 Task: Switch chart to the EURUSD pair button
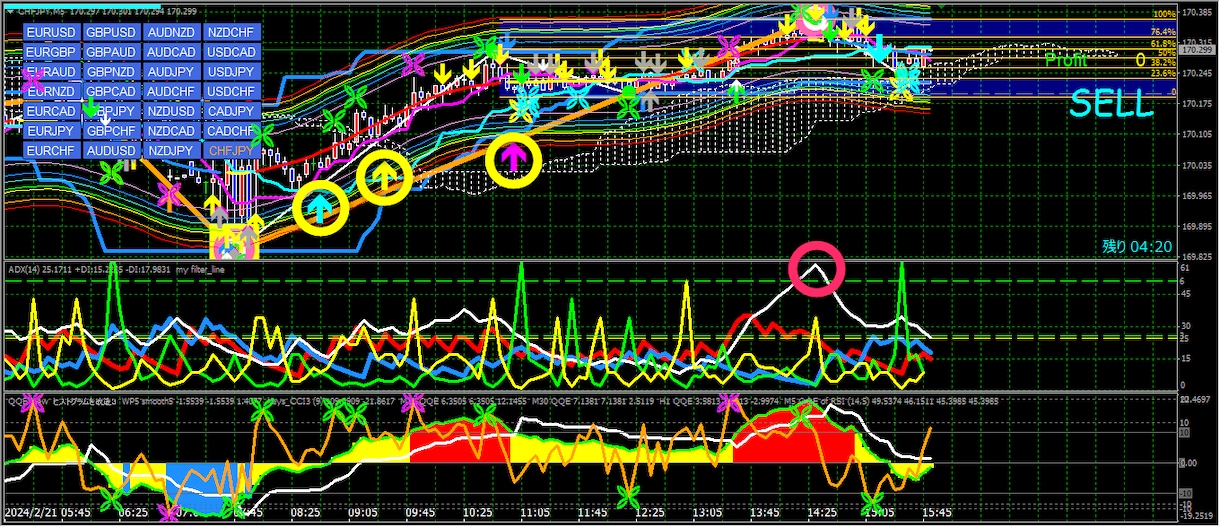51,32
